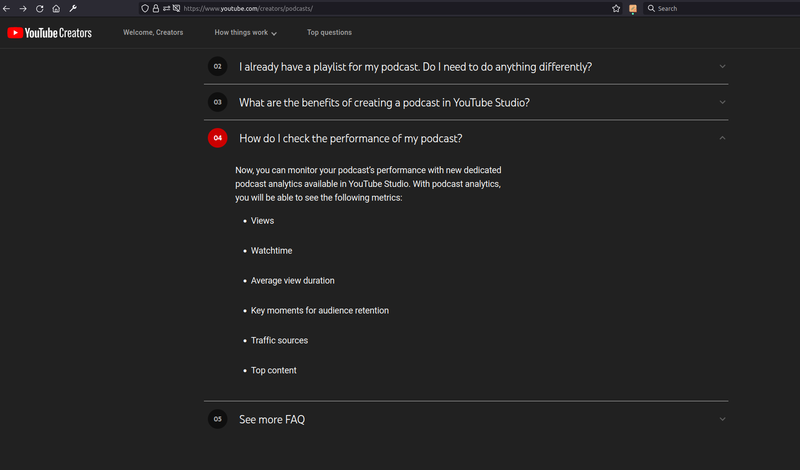Bookmark this page with the star icon
This screenshot has width=800, height=470.
click(x=616, y=8)
